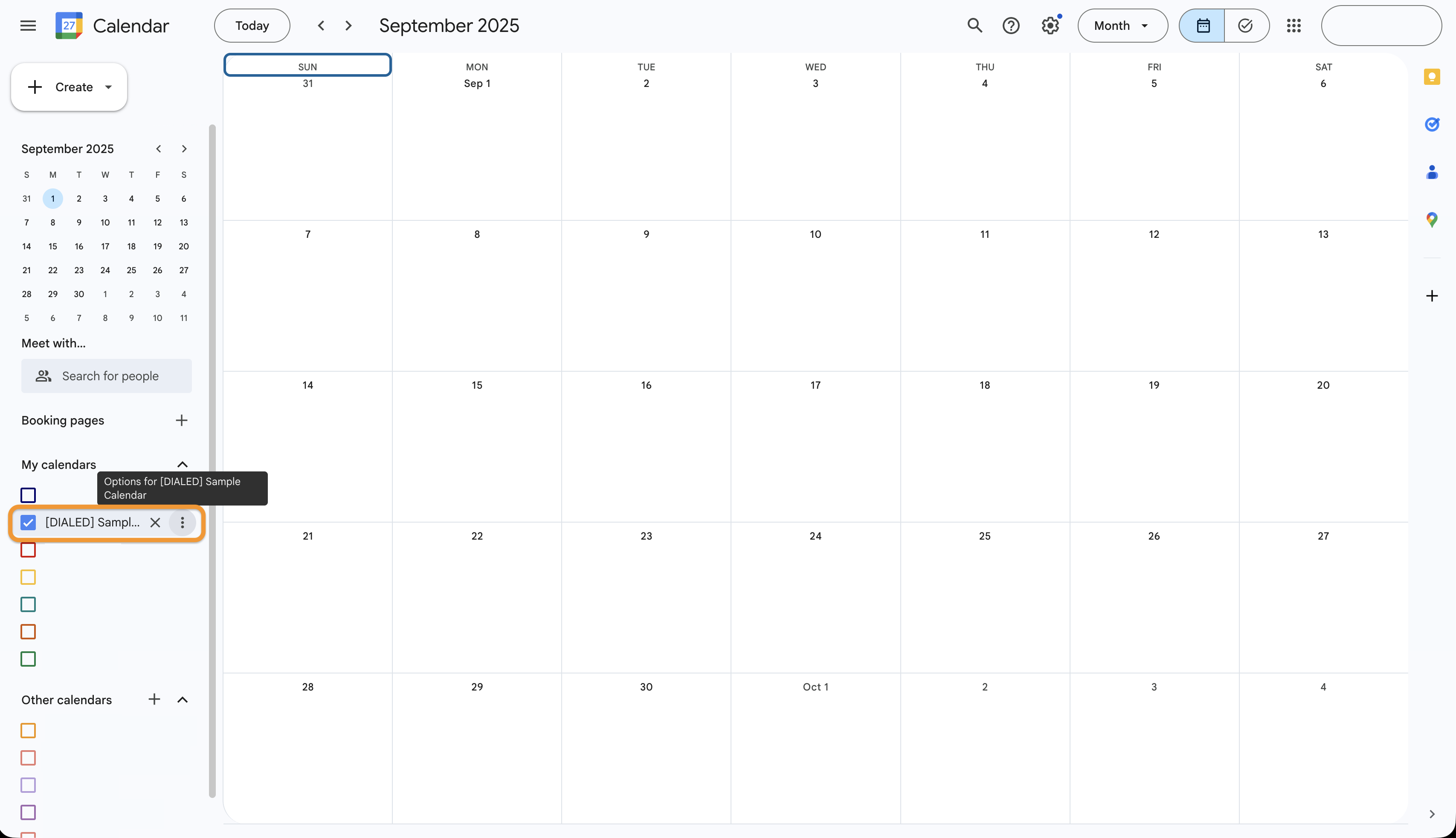Enable the topmost My calendars checkbox
Viewport: 1456px width, 838px height.
(28, 495)
